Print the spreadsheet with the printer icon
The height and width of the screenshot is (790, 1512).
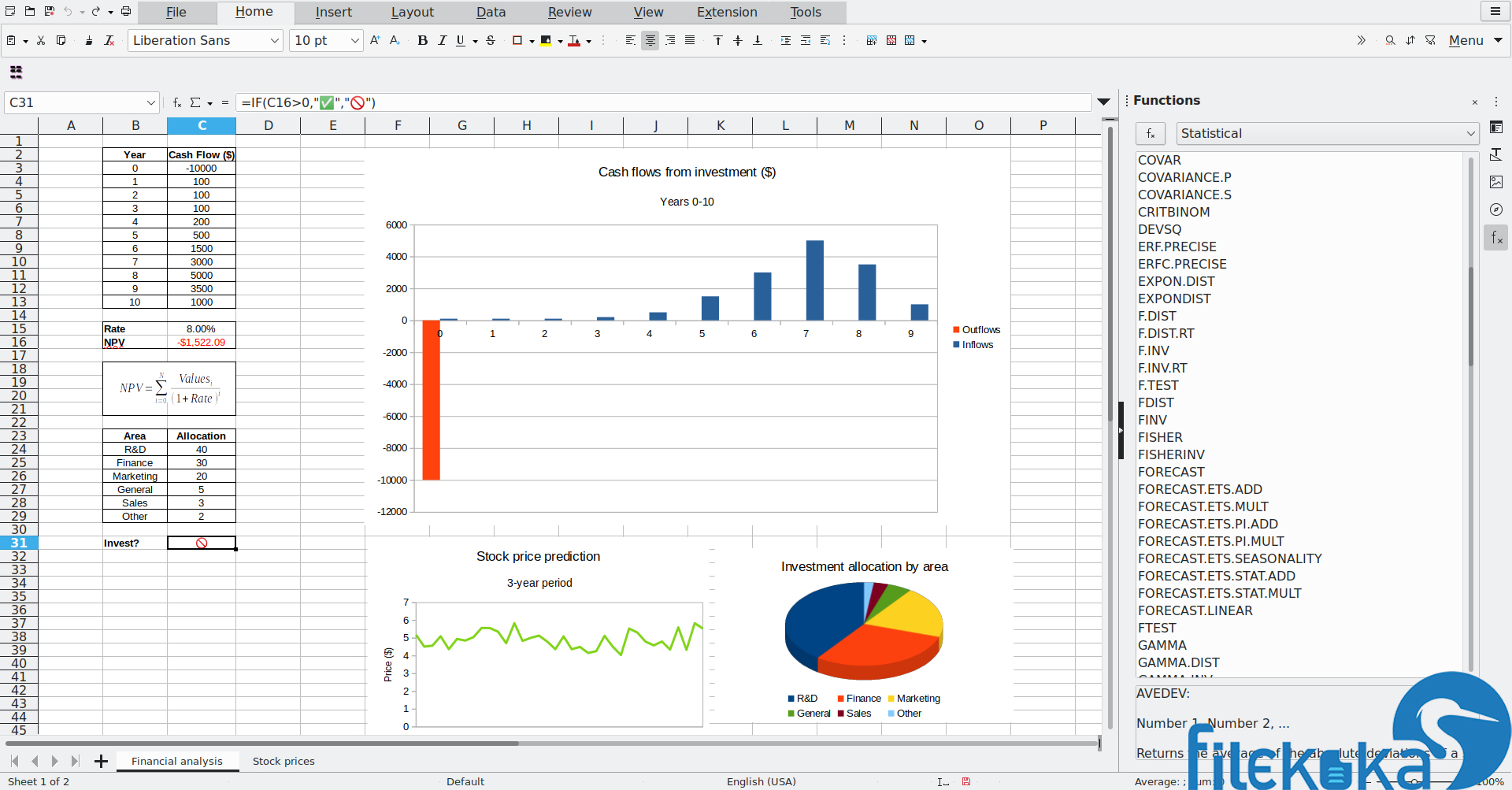126,12
